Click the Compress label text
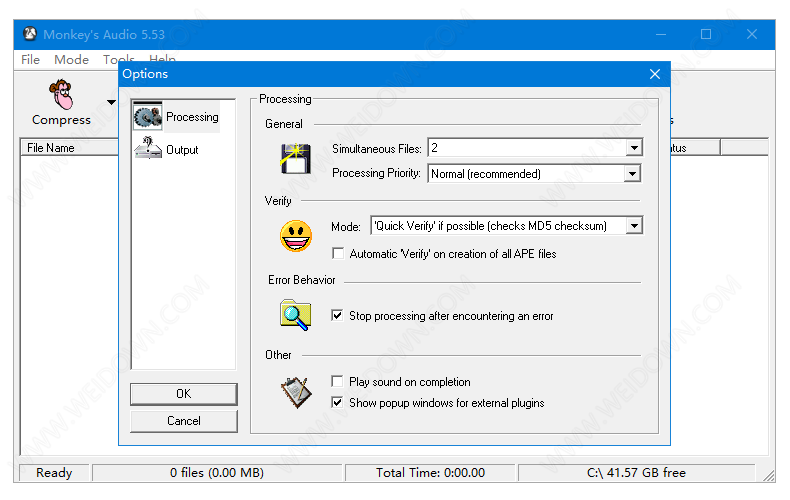Screen dimensions: 790x500 coord(61,120)
